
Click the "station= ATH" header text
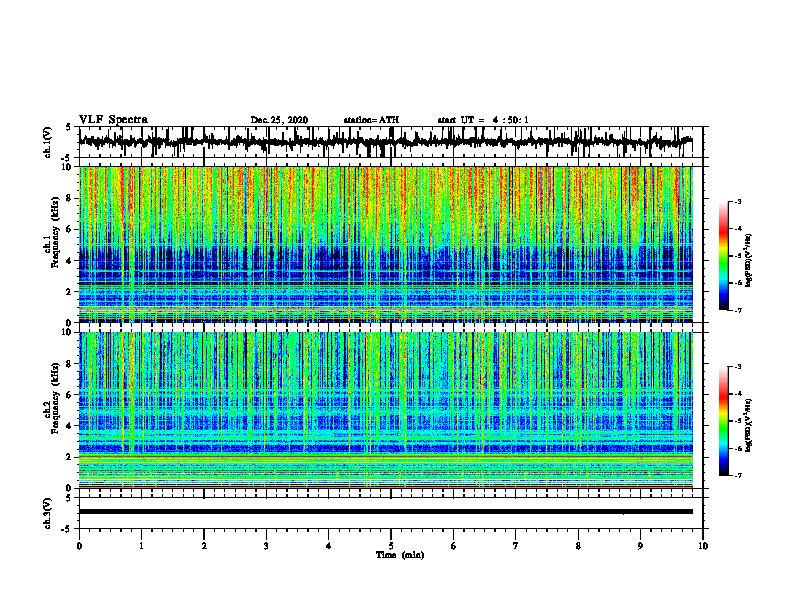click(x=371, y=120)
